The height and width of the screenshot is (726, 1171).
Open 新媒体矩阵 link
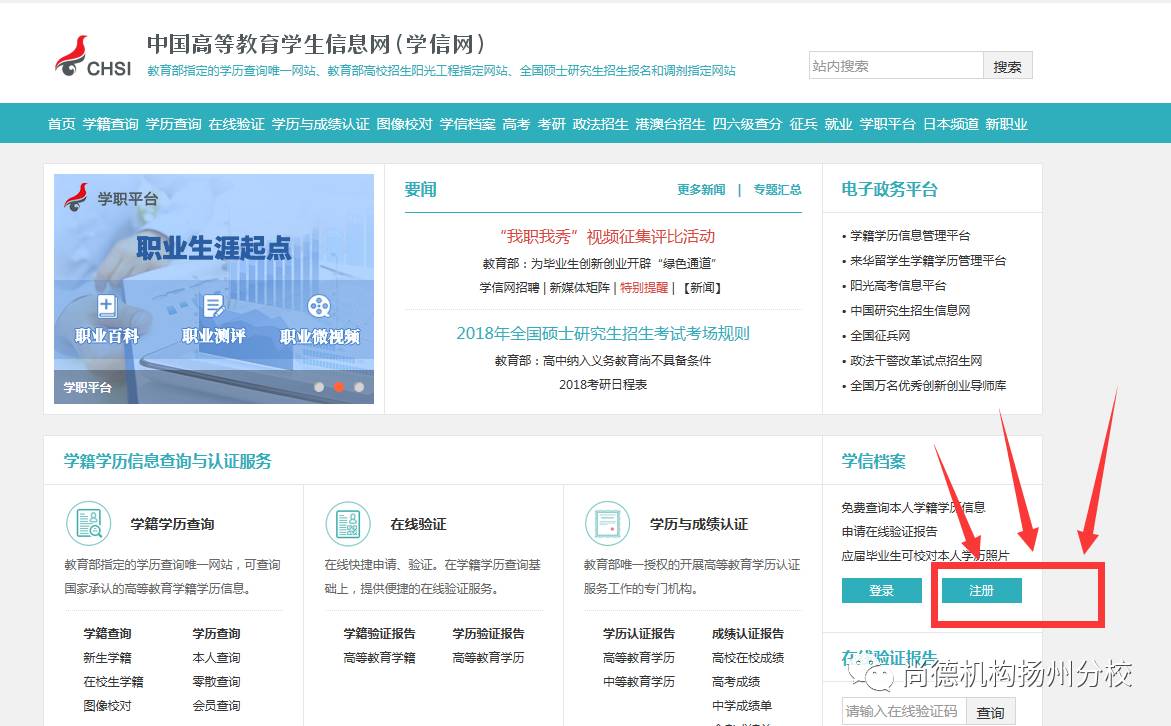(x=580, y=288)
